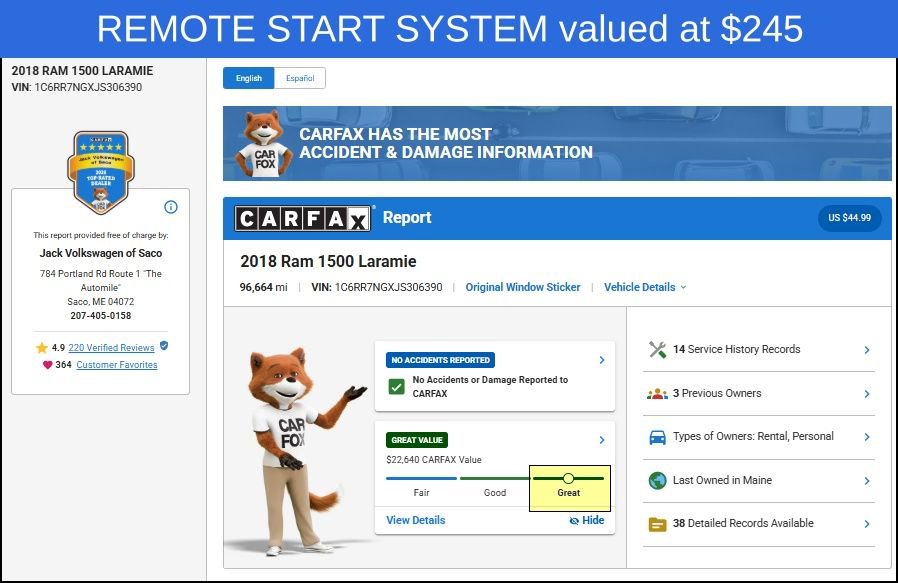Click the car icon for owner types

click(657, 438)
